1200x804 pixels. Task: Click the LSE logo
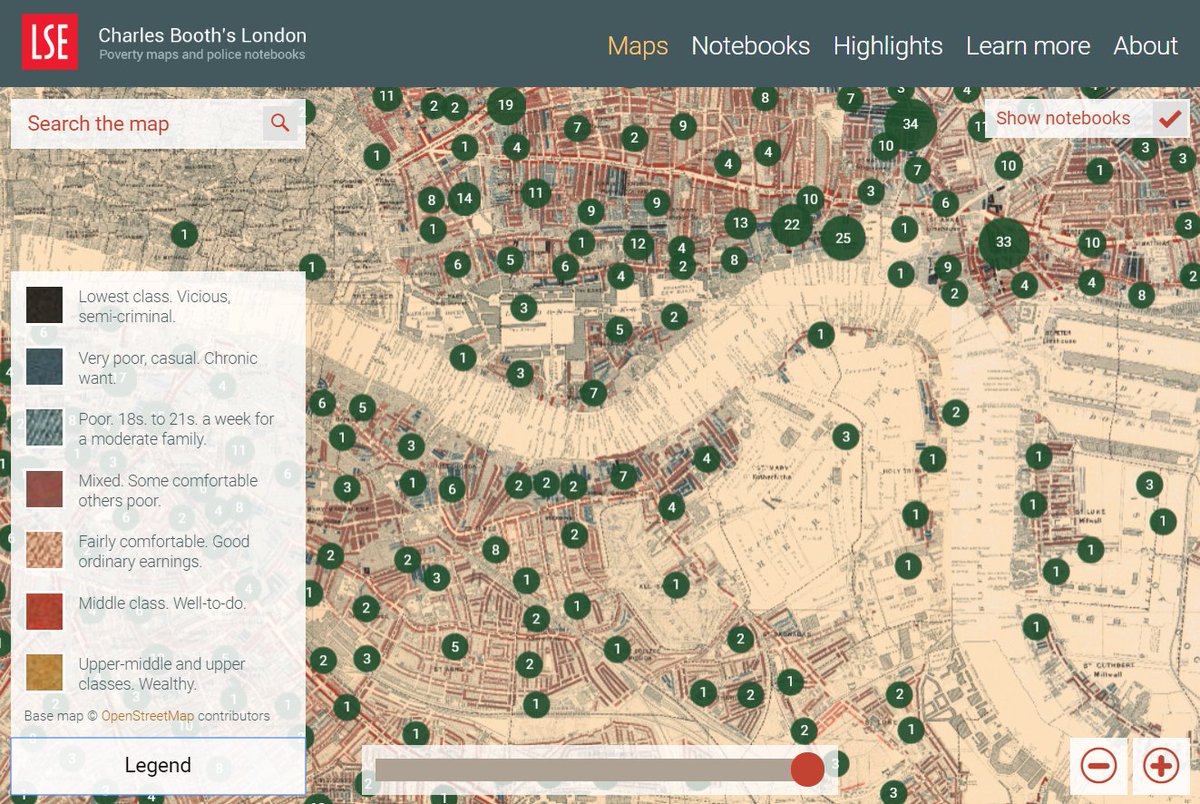point(50,43)
